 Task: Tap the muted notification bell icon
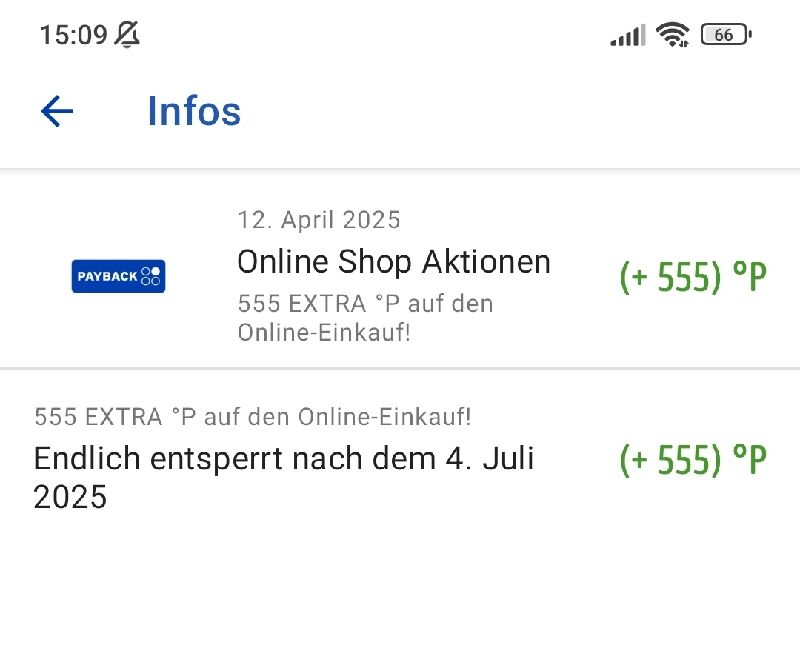tap(127, 35)
